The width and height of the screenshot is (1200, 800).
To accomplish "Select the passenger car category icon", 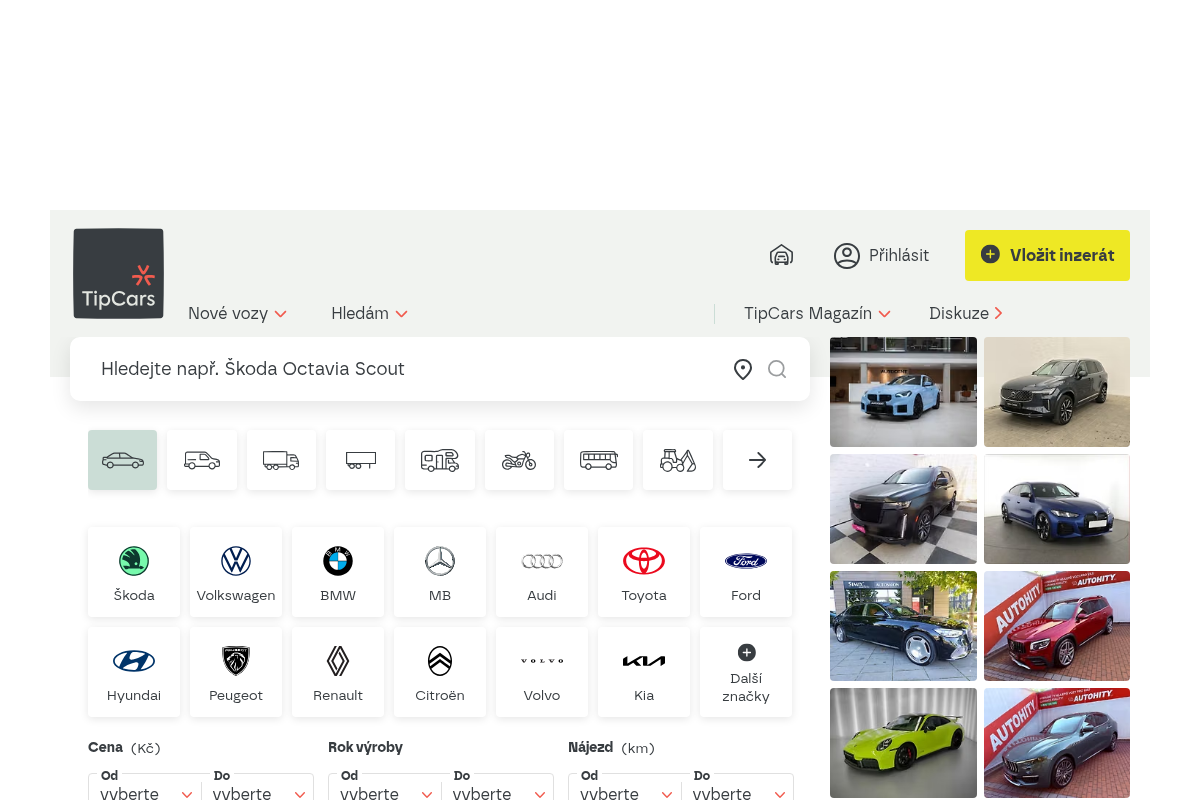I will click(123, 460).
